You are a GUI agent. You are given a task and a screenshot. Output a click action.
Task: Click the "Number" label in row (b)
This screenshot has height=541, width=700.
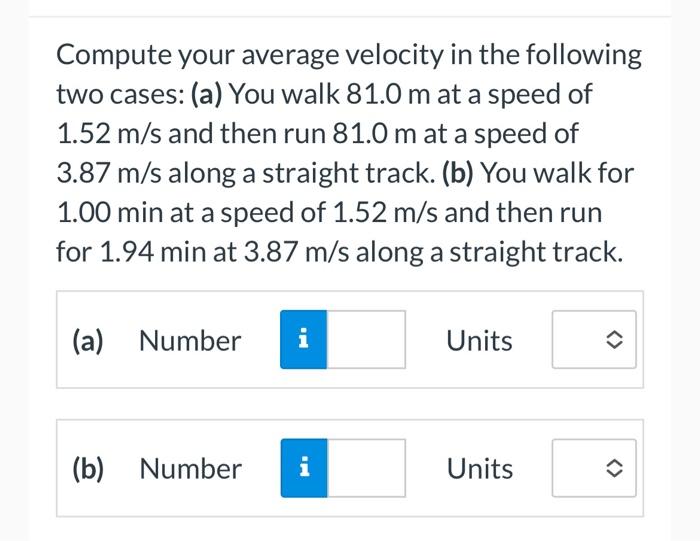[x=191, y=469]
